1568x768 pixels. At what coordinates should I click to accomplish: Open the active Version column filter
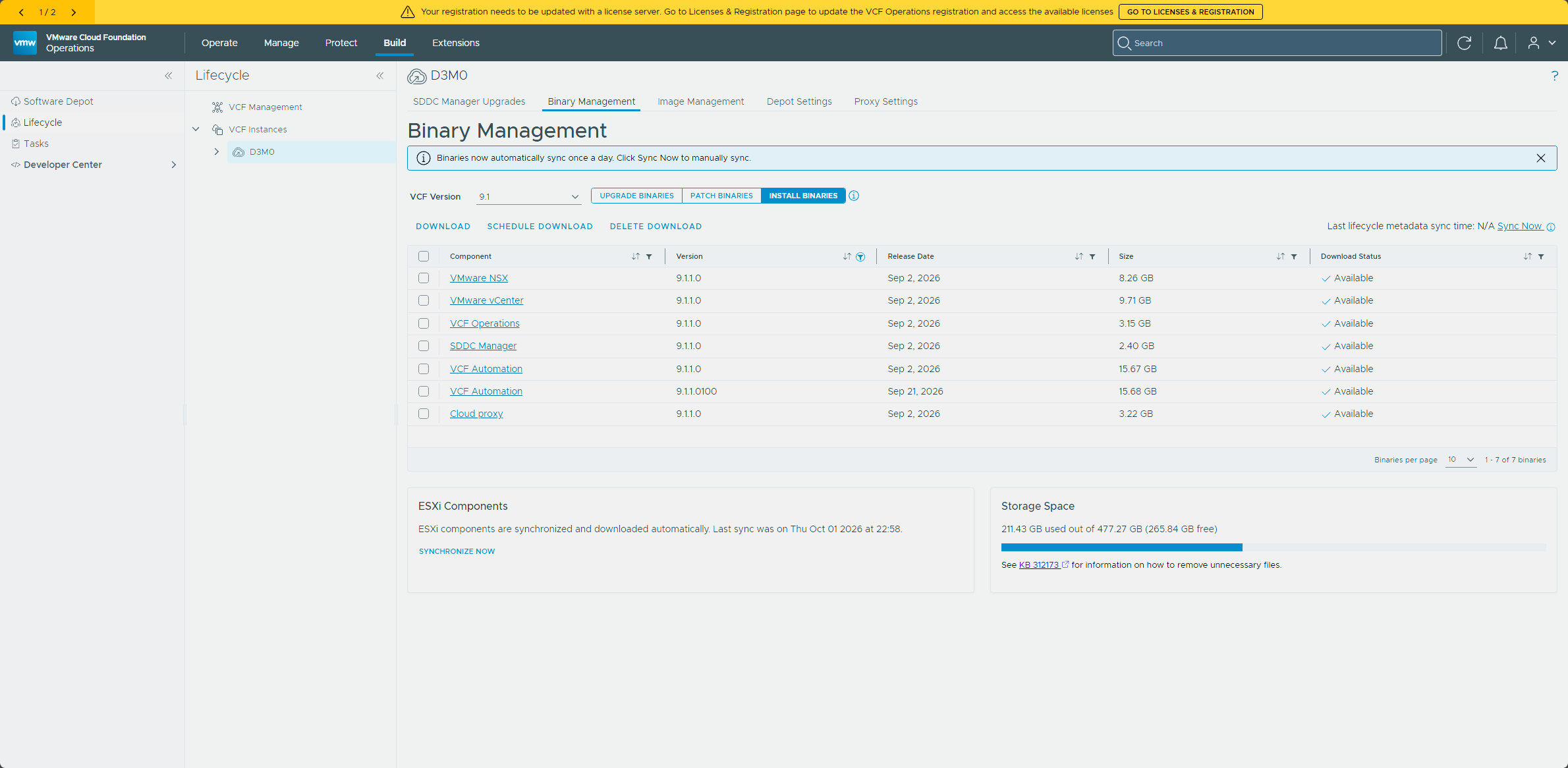point(860,257)
